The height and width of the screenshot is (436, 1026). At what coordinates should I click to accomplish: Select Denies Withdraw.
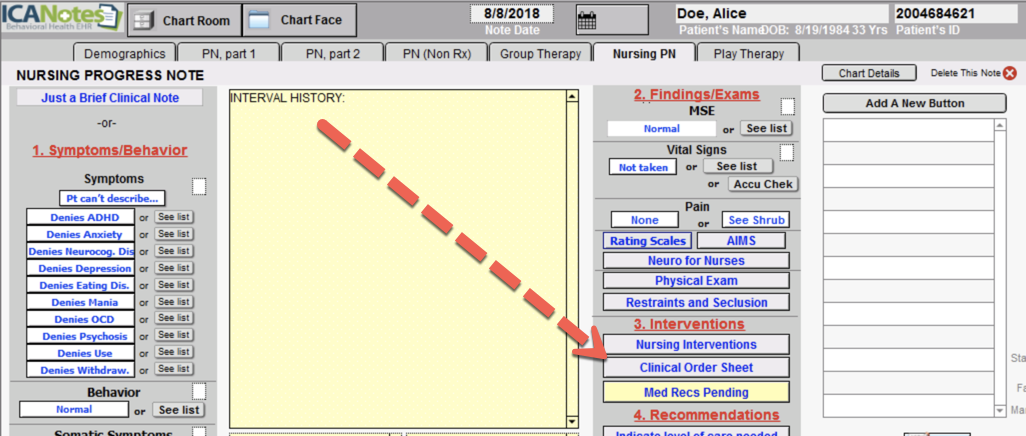point(80,370)
